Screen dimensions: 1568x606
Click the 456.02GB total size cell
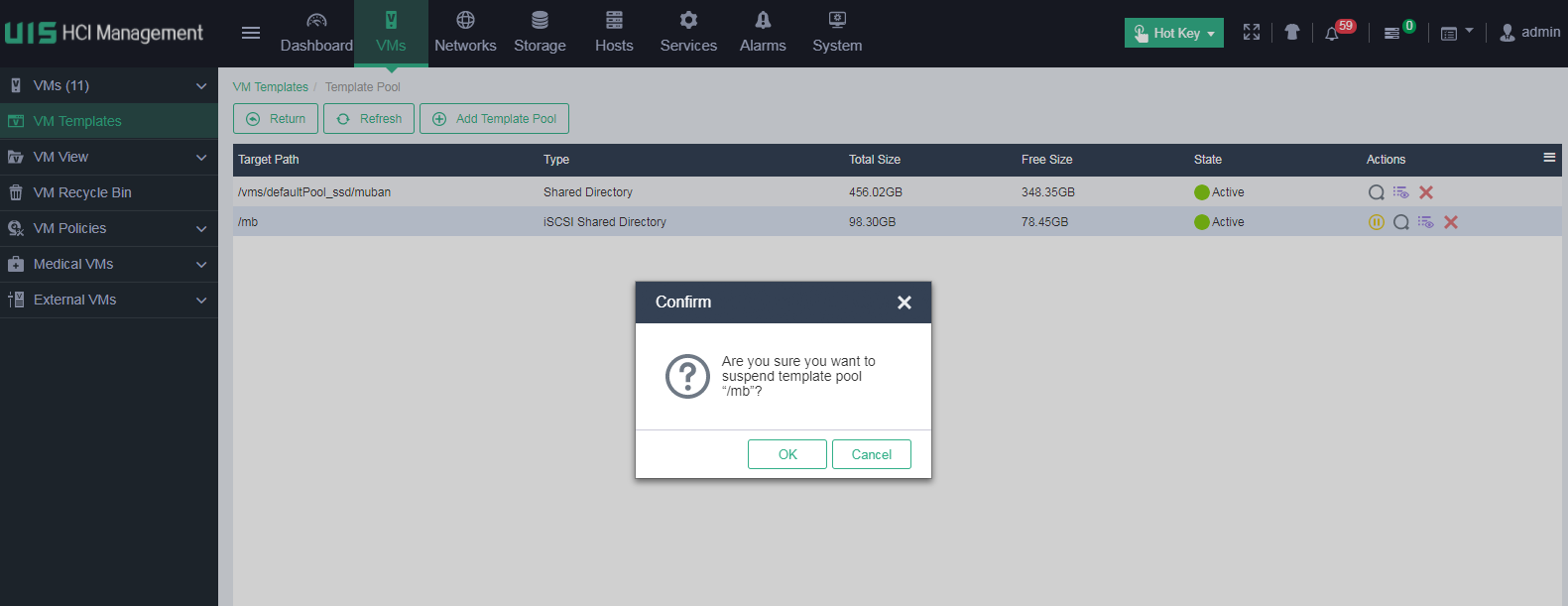(876, 192)
